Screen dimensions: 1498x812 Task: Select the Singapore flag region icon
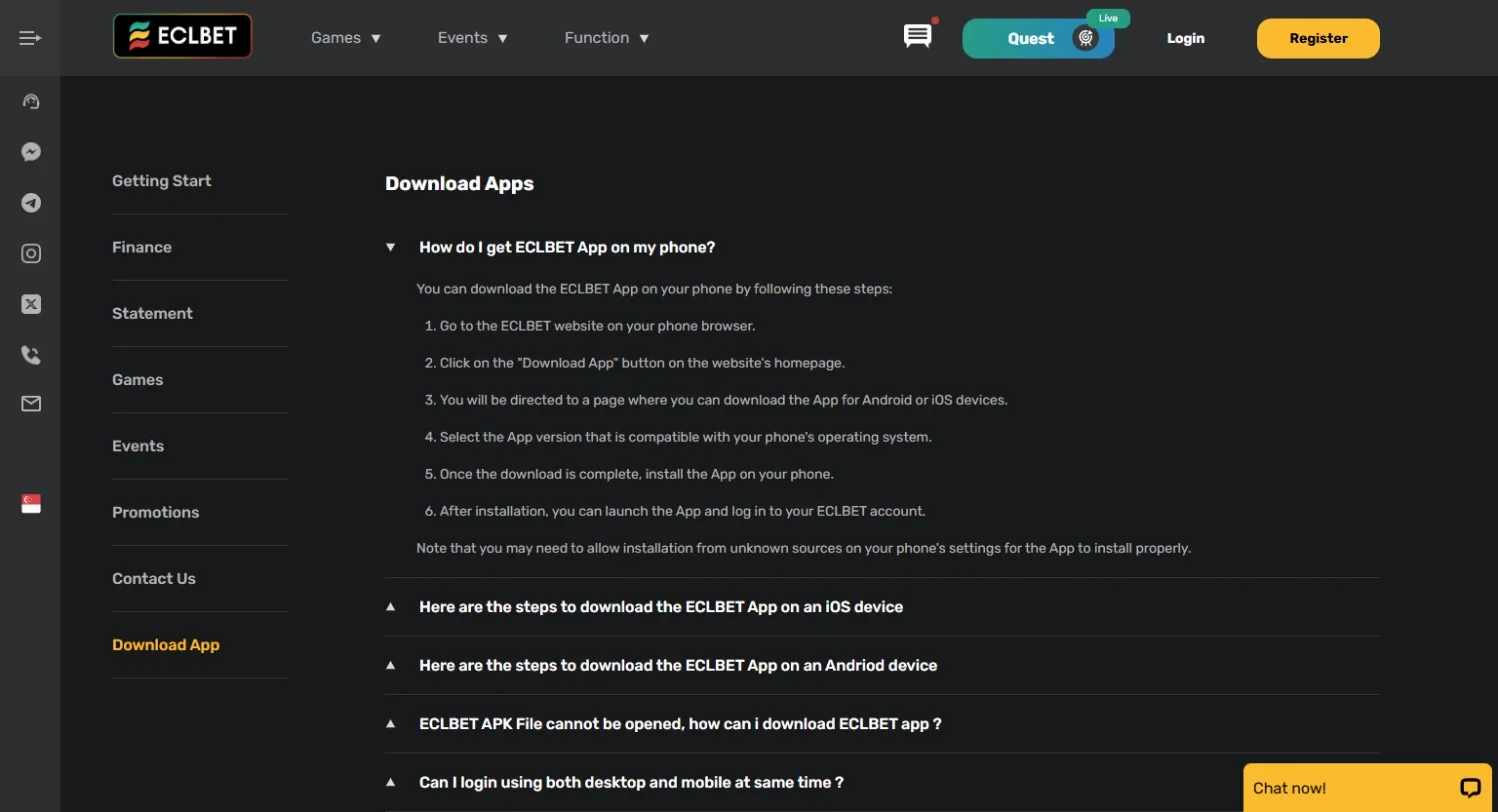[x=31, y=504]
